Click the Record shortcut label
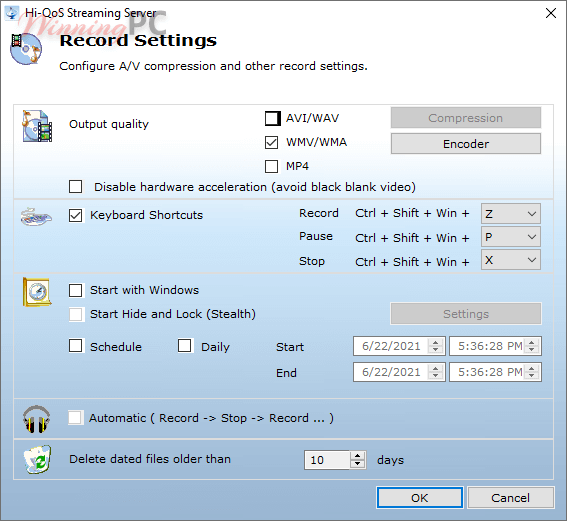567x521 pixels. pyautogui.click(x=319, y=213)
